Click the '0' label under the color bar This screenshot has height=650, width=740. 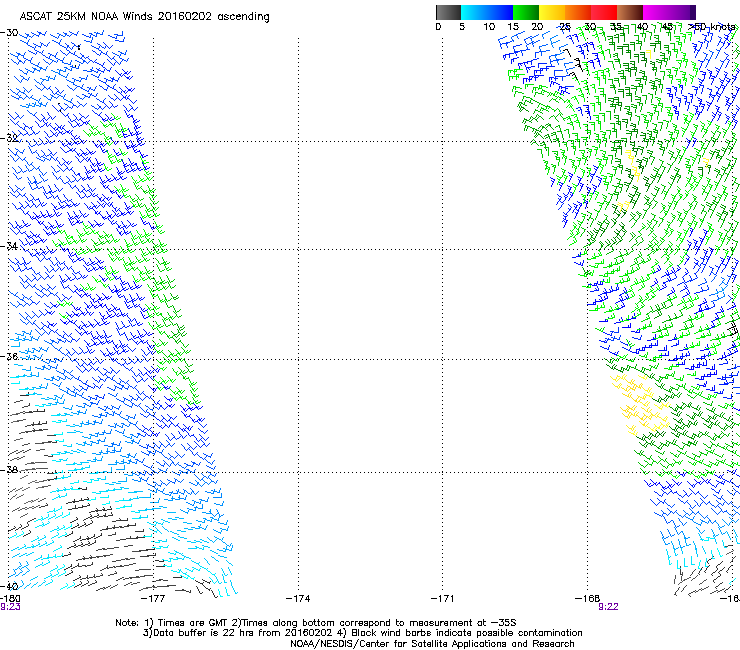tap(438, 27)
